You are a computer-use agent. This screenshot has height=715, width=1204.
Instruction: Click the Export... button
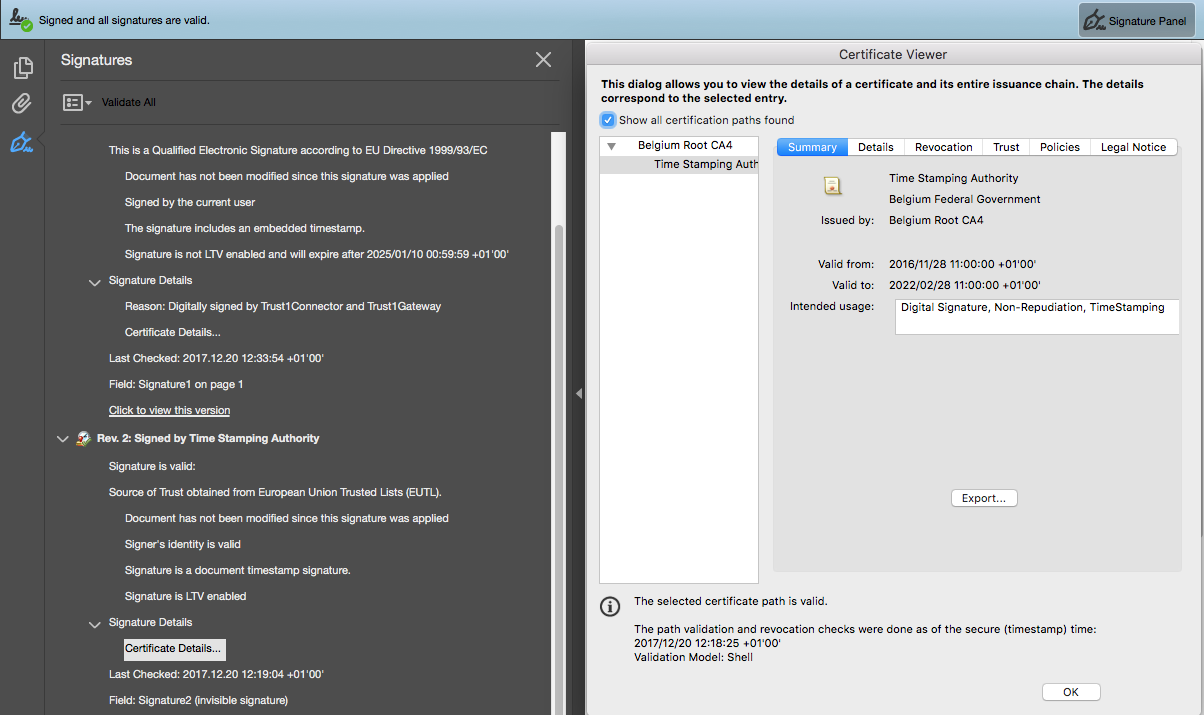point(983,498)
